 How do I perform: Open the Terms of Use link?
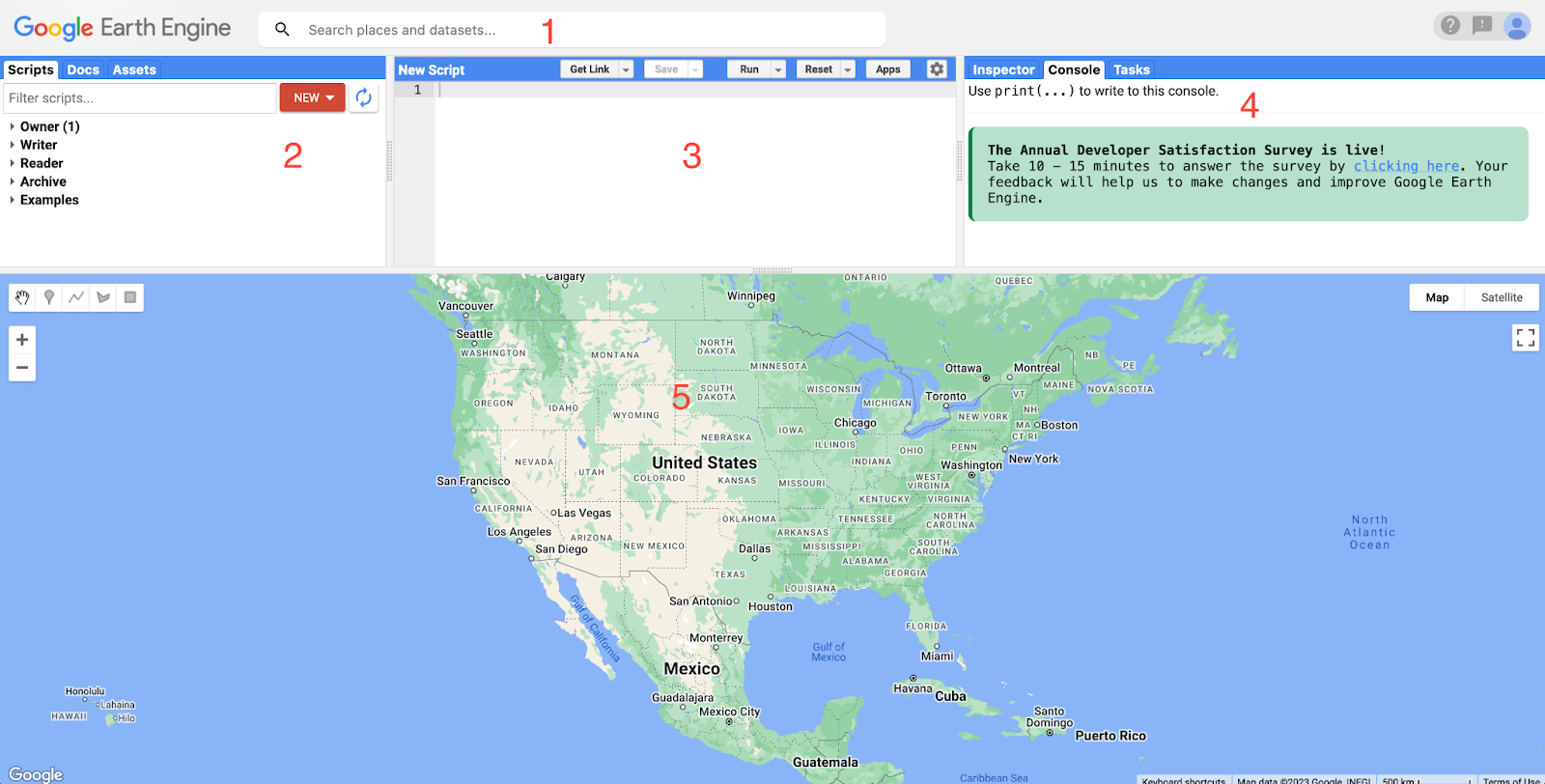[x=1510, y=780]
